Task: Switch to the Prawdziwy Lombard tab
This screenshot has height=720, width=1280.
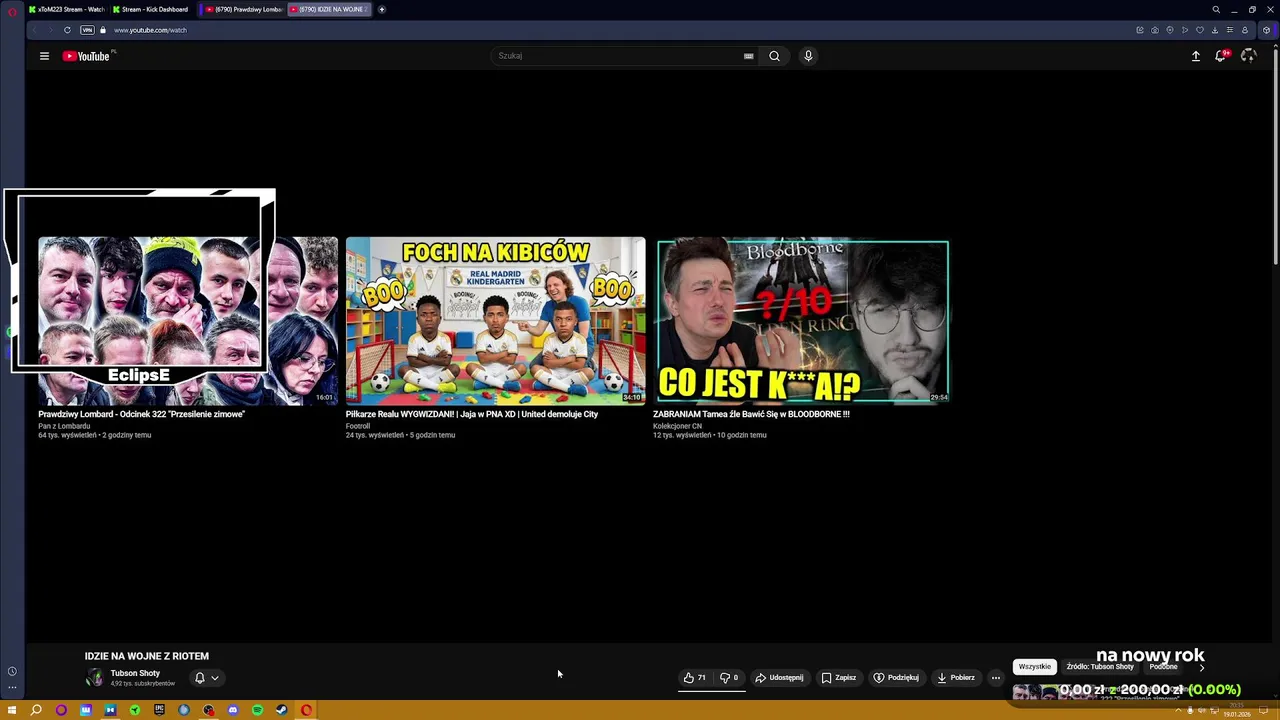Action: [244, 9]
